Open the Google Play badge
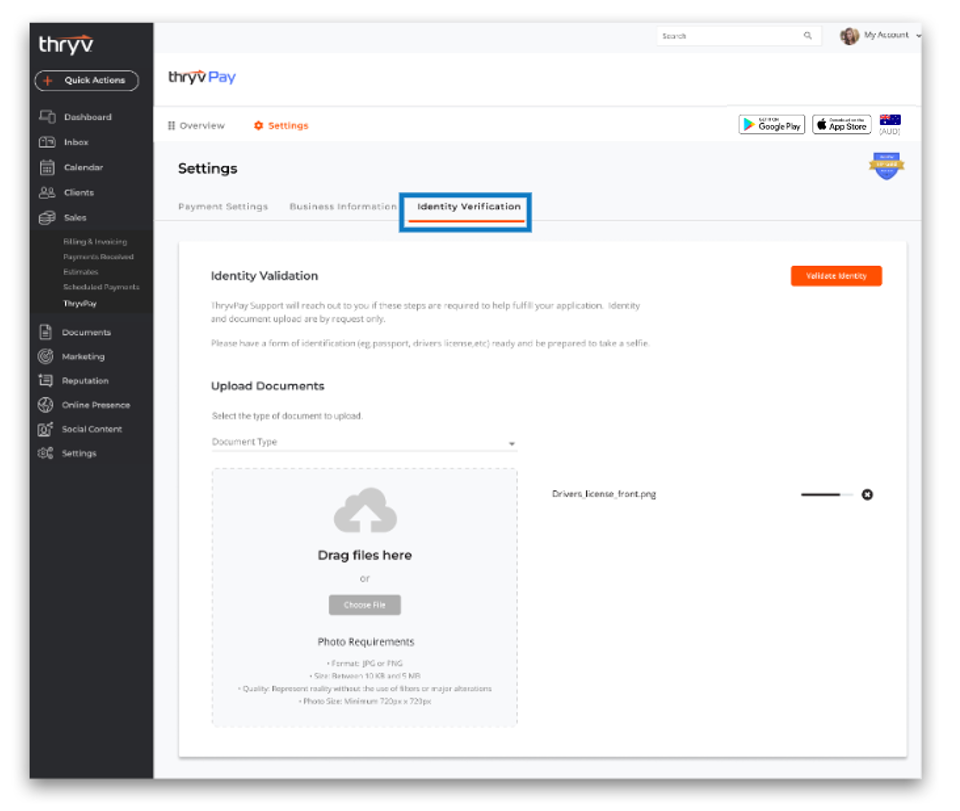 pos(771,124)
